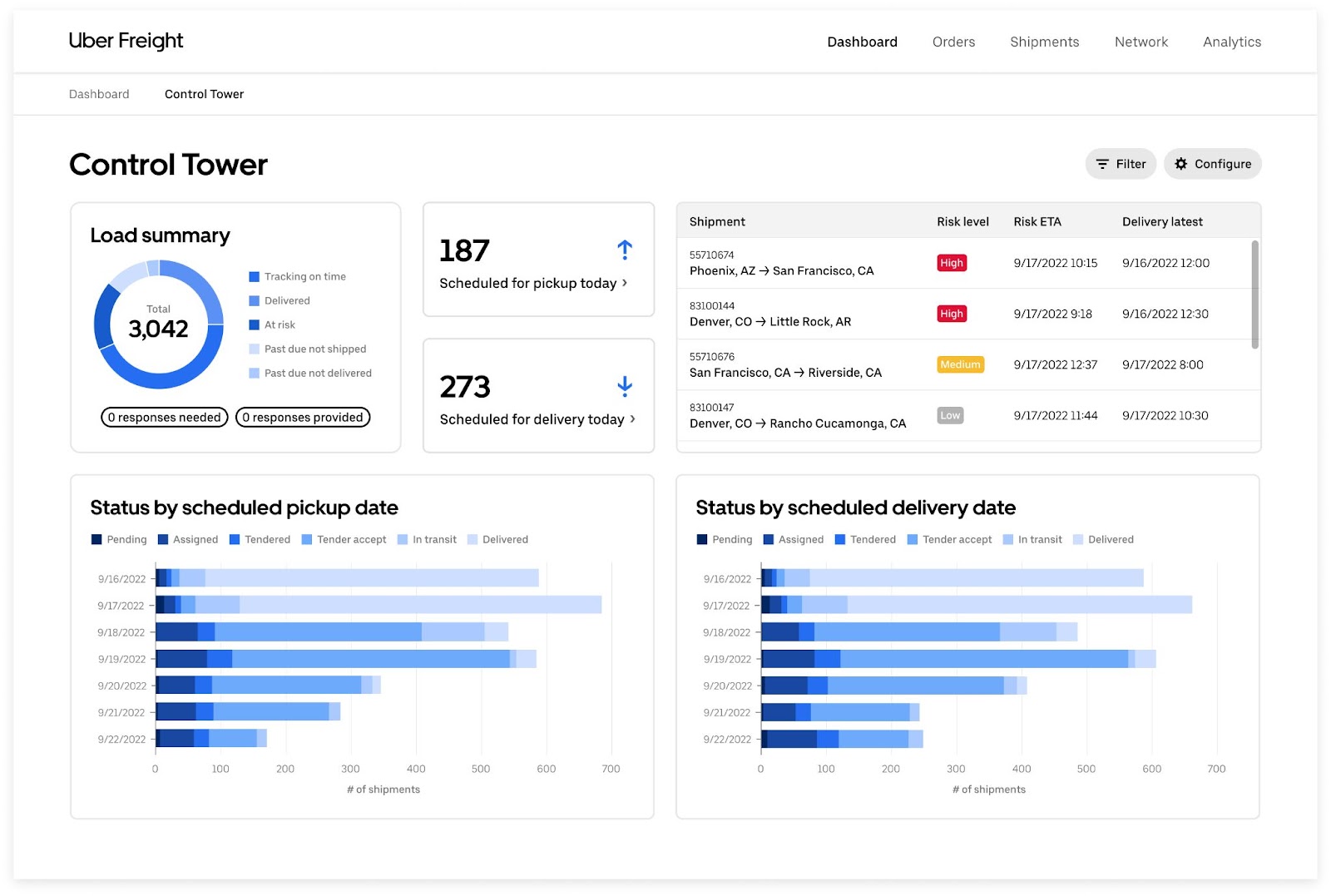
Task: Click the Filter funnel icon
Action: 1104,164
